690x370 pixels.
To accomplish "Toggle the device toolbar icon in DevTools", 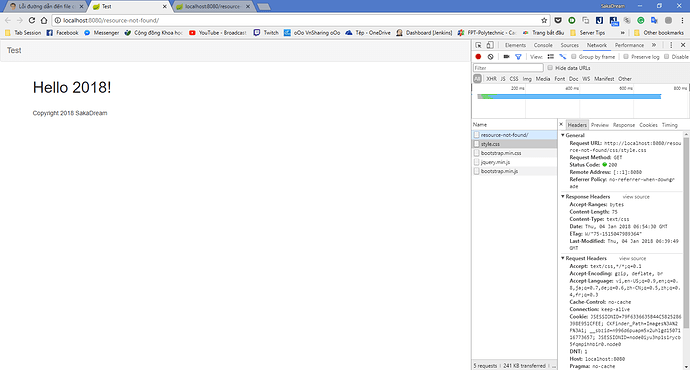I will click(490, 45).
